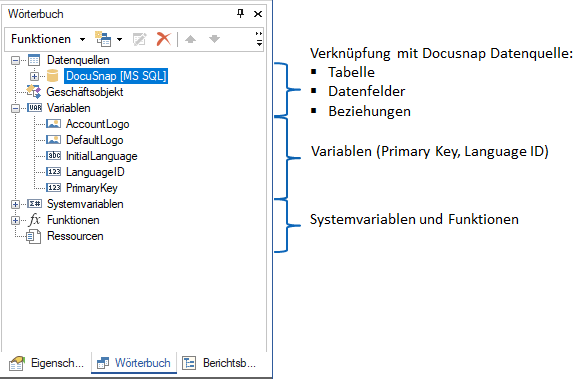Select Datenquellen in the tree
The height and width of the screenshot is (379, 581).
78,60
